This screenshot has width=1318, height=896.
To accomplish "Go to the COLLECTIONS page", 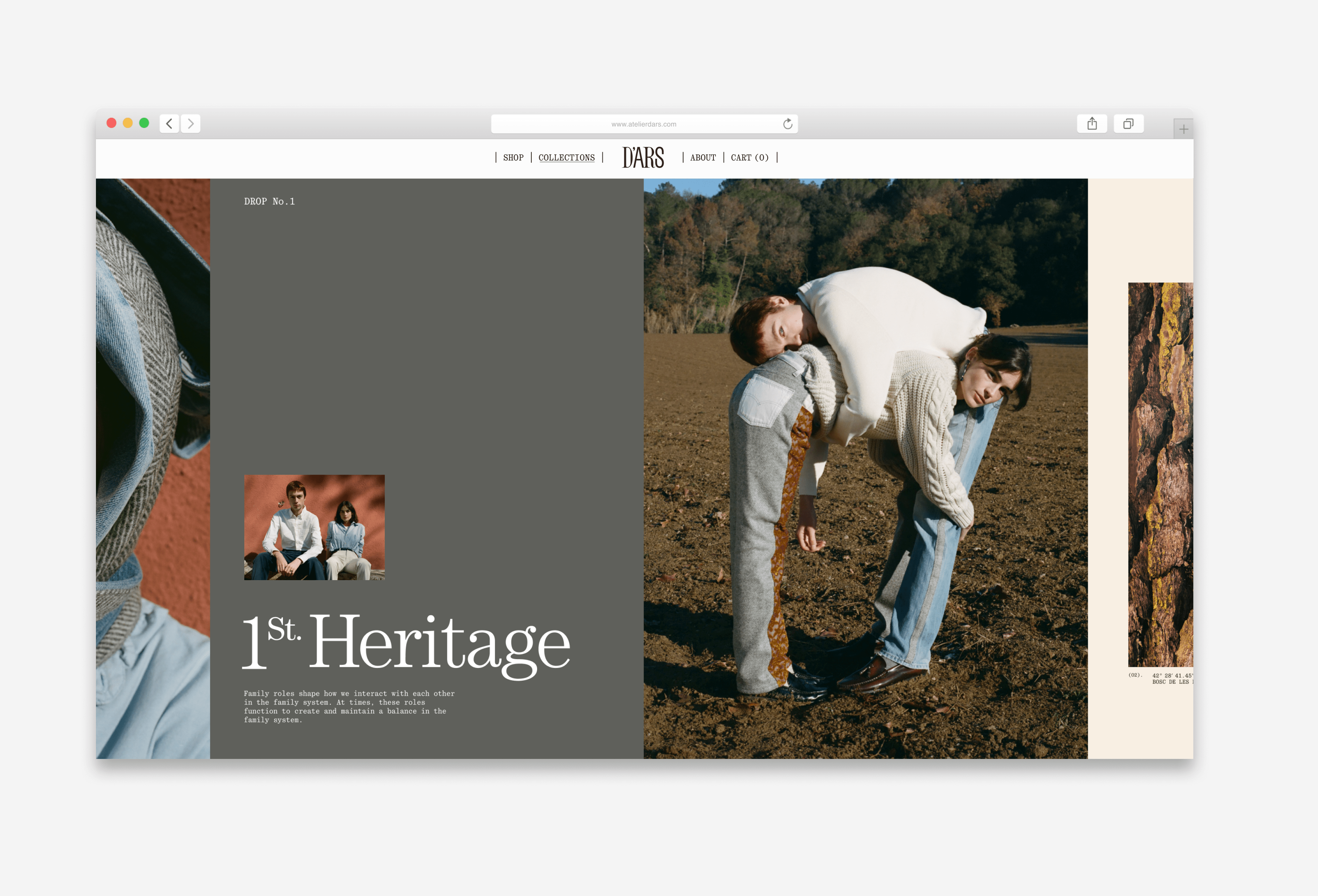I will [x=566, y=158].
